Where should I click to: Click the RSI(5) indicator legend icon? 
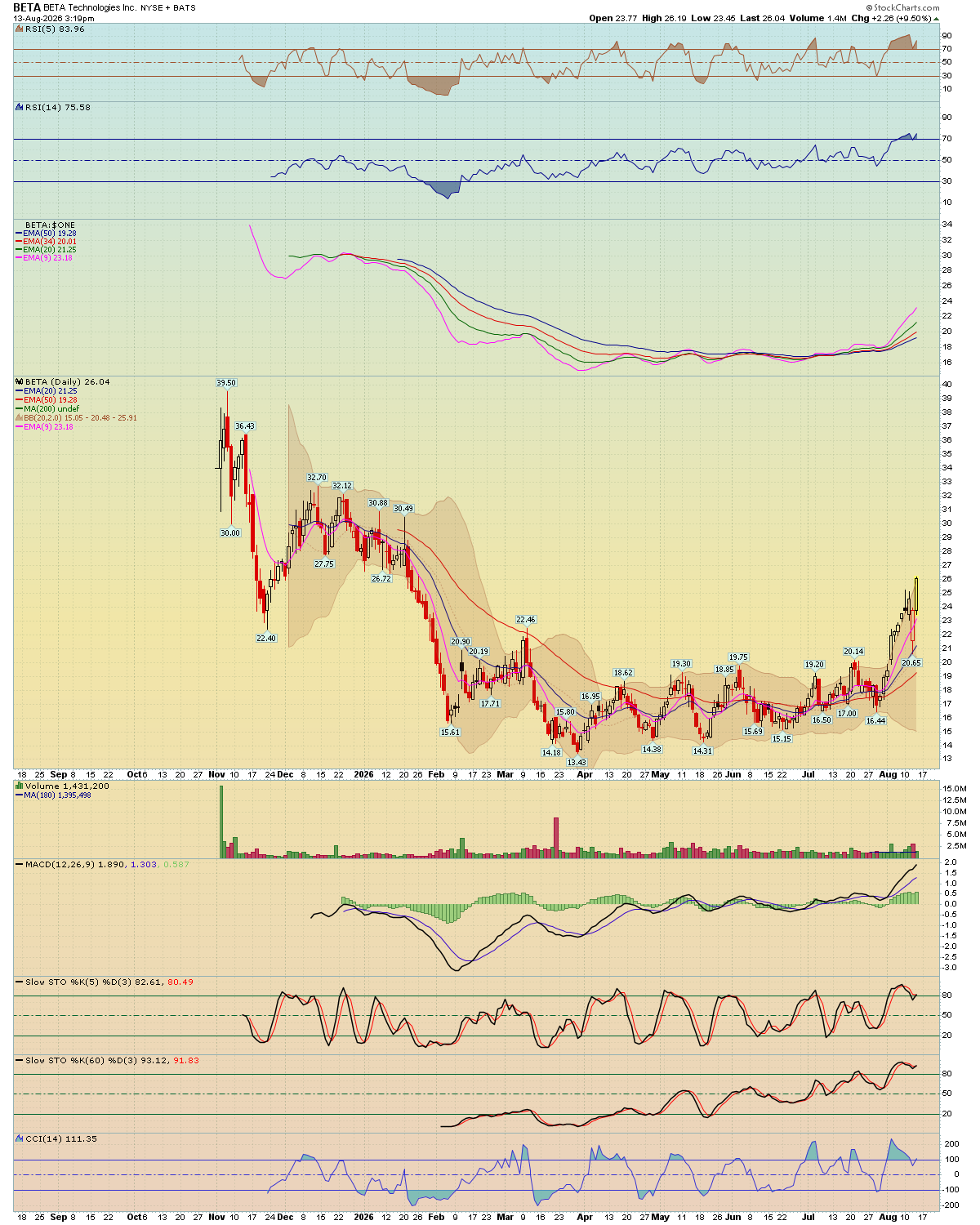20,29
